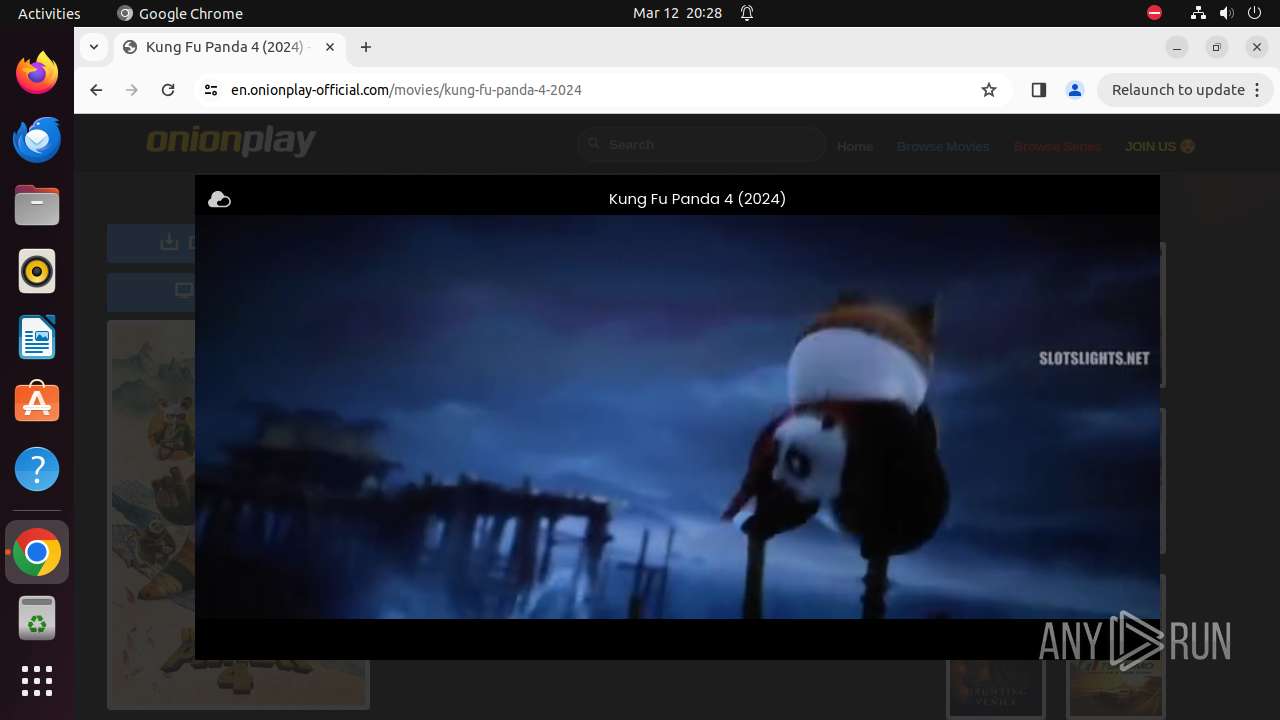
Task: Open Firefox from the Ubuntu dock
Action: pos(37,73)
